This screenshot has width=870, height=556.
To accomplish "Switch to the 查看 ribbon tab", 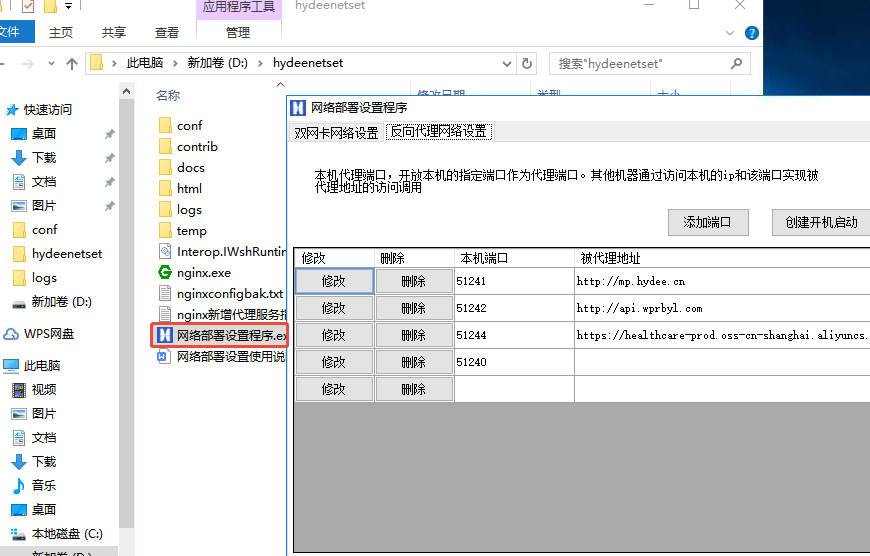I will click(x=167, y=33).
